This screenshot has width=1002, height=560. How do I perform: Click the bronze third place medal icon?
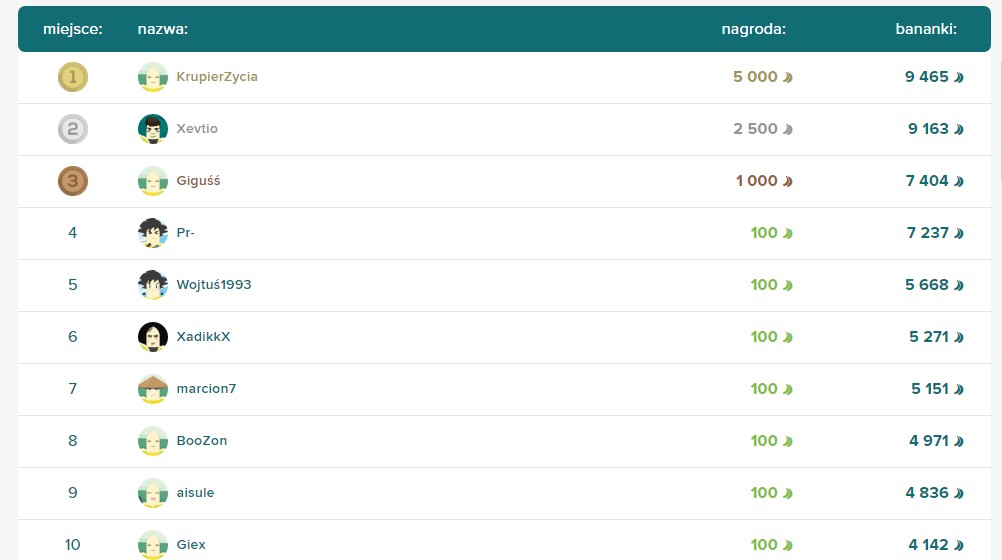73,181
